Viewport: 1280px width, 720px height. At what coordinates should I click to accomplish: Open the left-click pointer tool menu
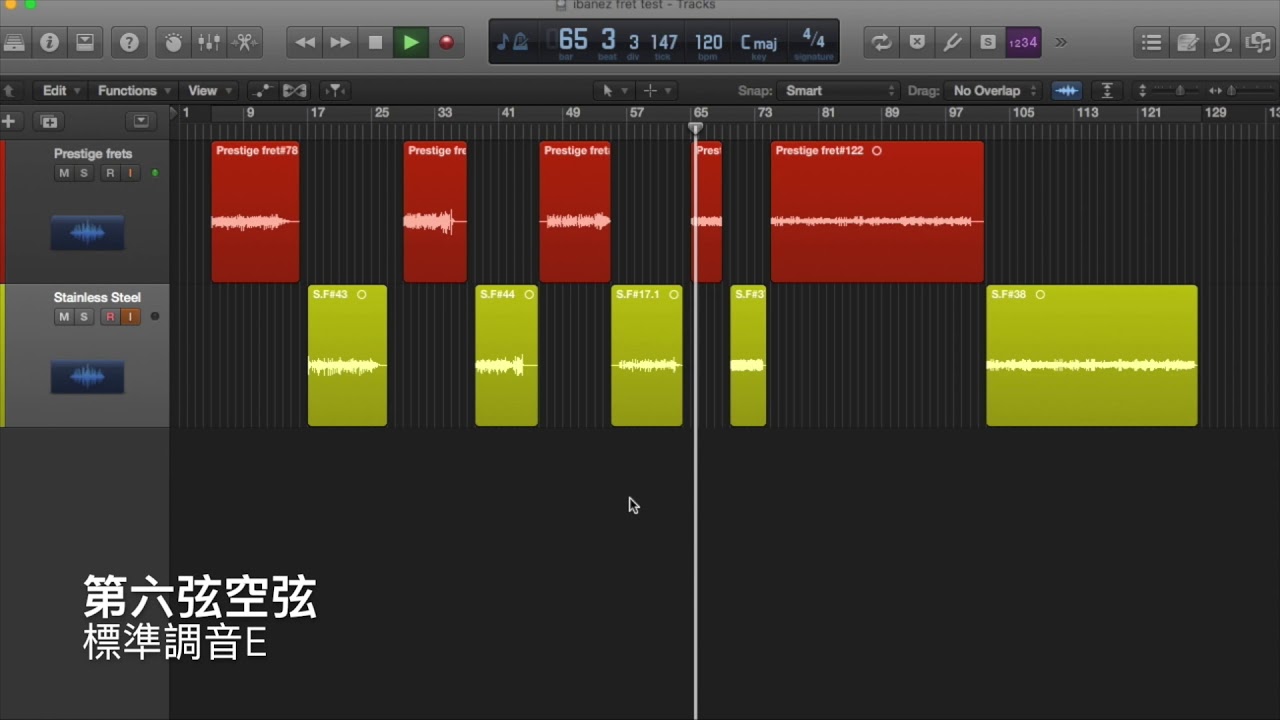tap(612, 90)
